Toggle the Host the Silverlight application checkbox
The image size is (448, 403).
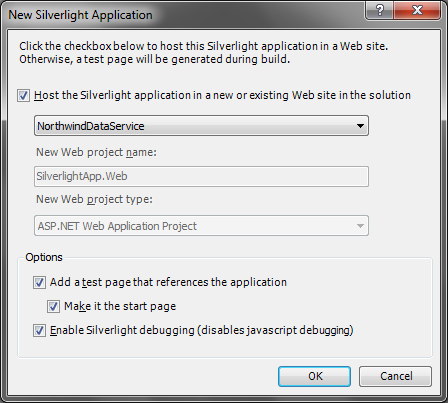pyautogui.click(x=23, y=96)
